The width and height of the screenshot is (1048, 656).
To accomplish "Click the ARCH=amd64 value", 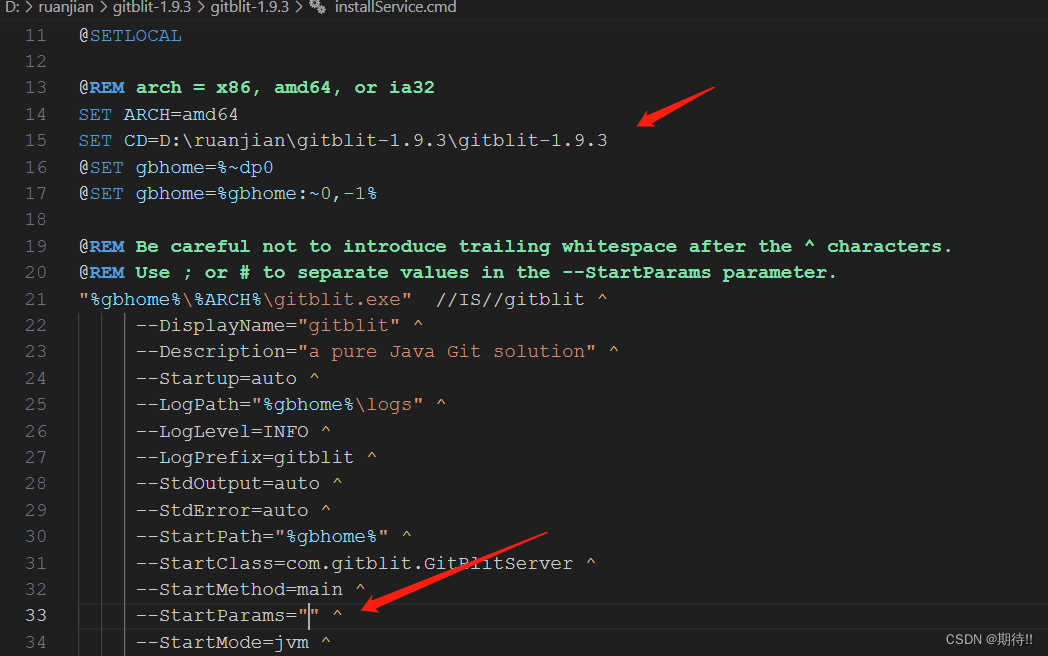I will pos(180,114).
